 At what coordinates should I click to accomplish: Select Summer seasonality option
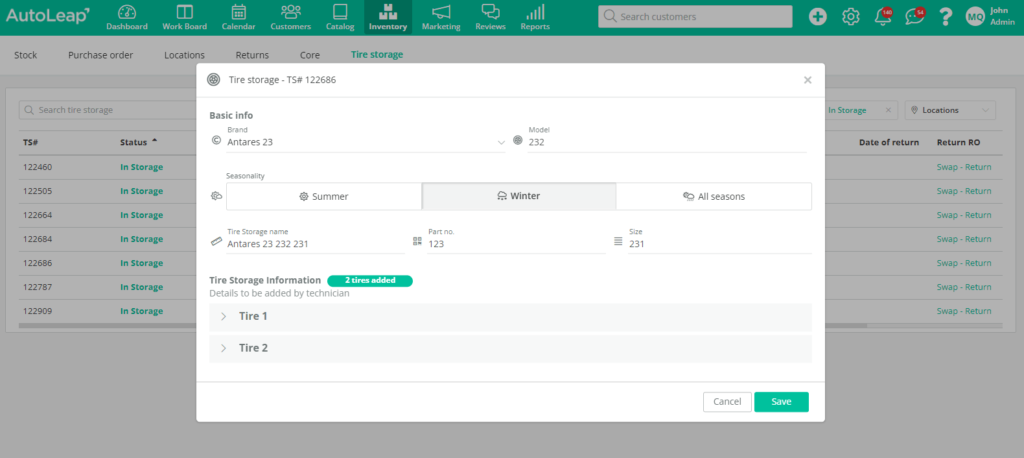coord(324,196)
